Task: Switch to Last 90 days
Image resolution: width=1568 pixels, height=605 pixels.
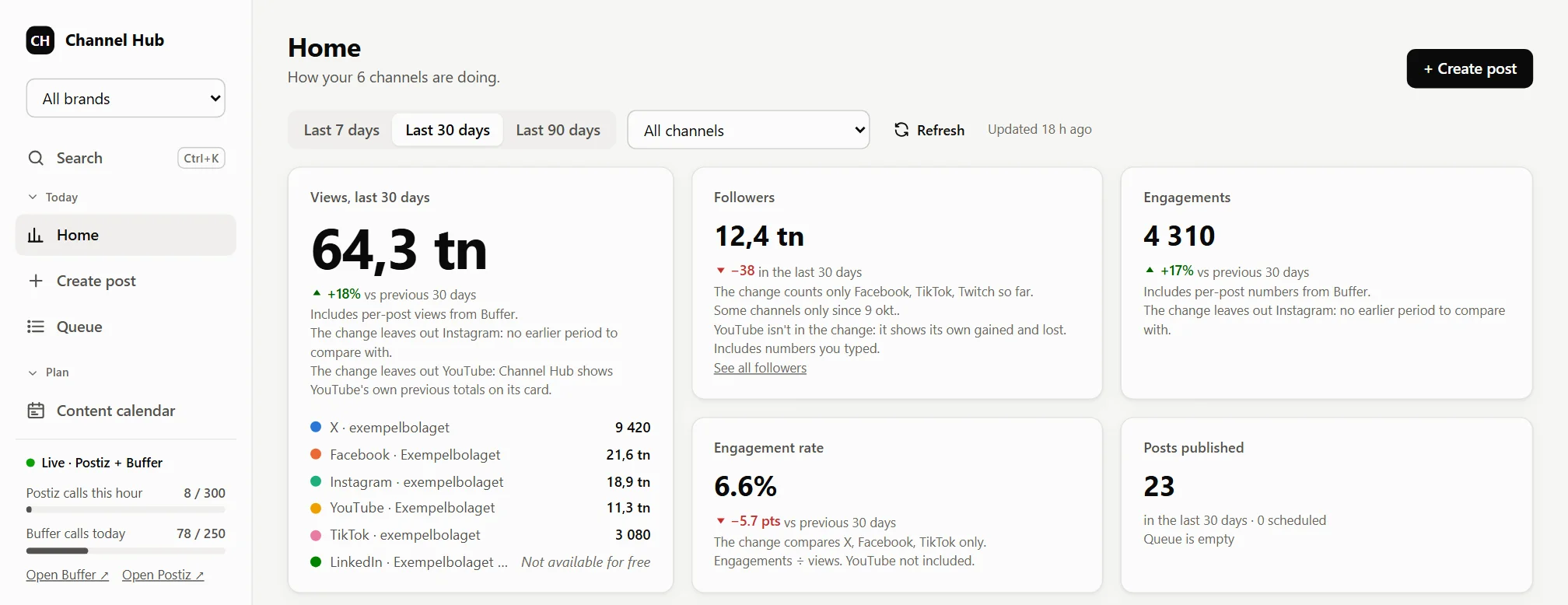Action: click(x=558, y=130)
